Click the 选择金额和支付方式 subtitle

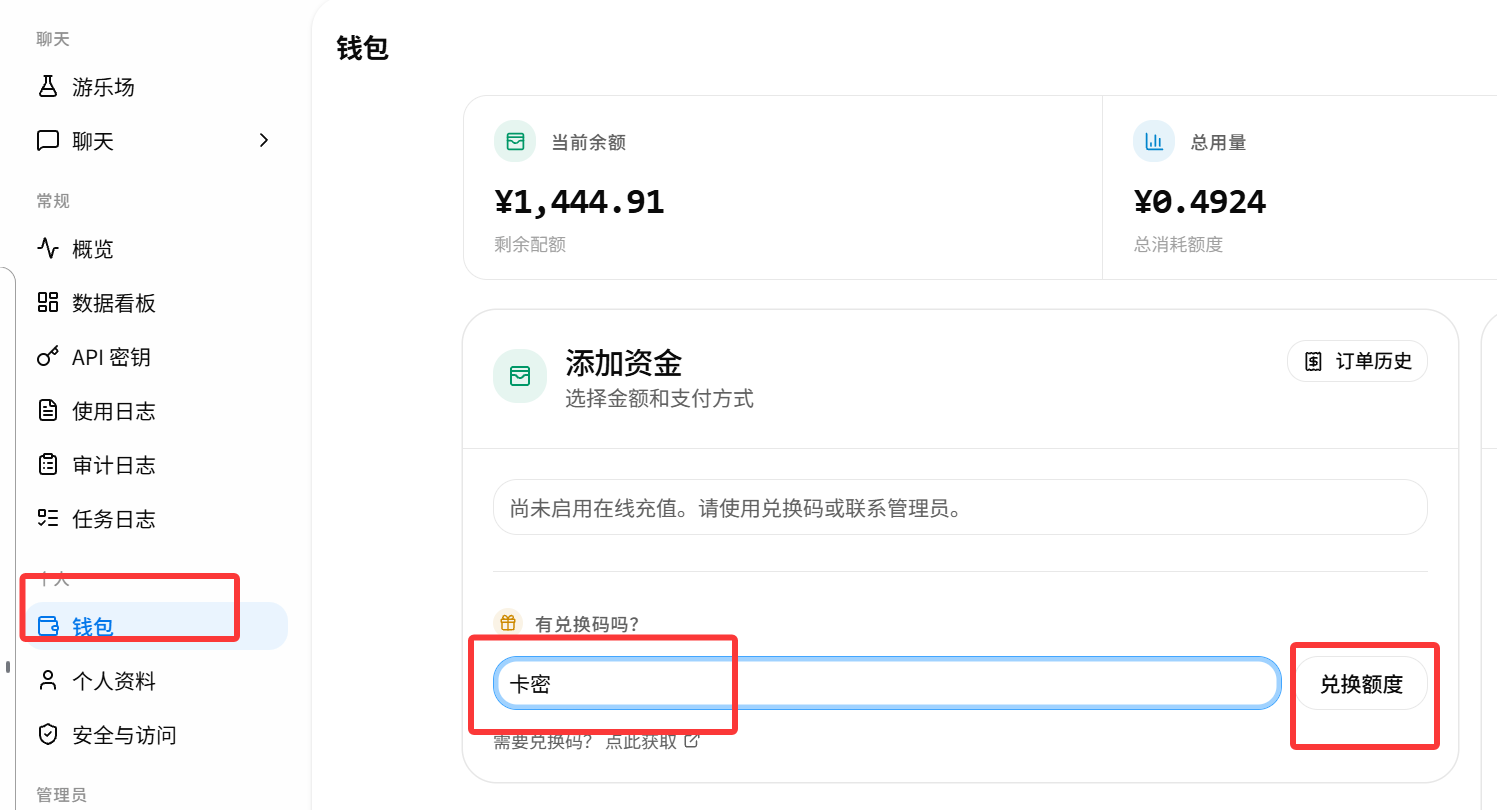coord(659,398)
